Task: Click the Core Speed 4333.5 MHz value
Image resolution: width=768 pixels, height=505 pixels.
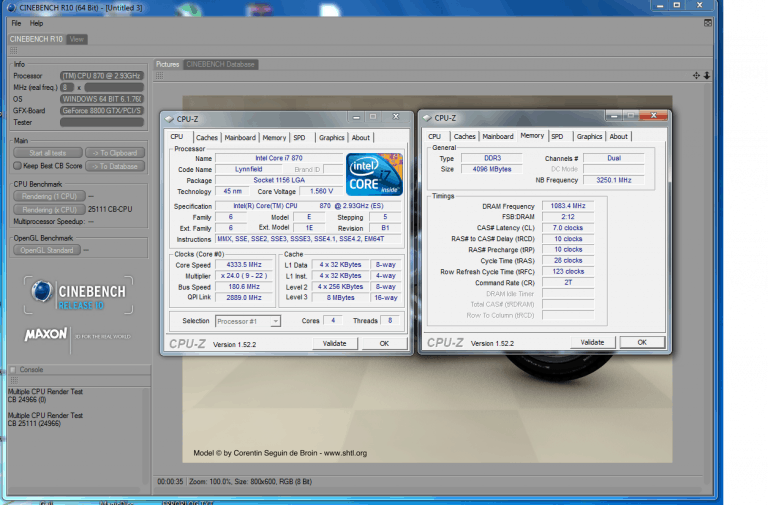Action: pos(244,265)
